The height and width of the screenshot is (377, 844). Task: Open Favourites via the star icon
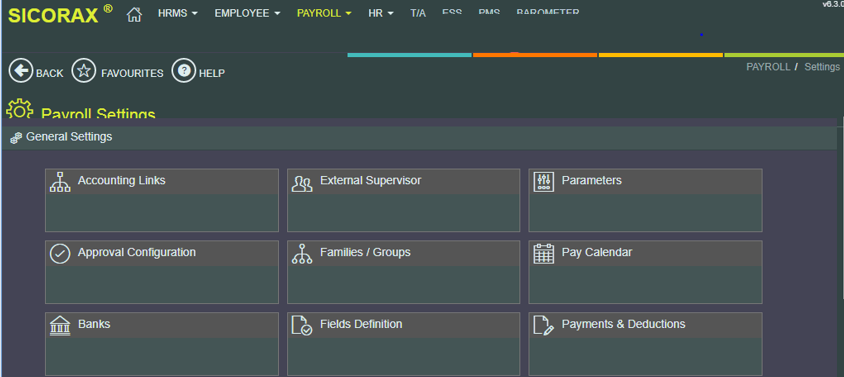[x=84, y=71]
